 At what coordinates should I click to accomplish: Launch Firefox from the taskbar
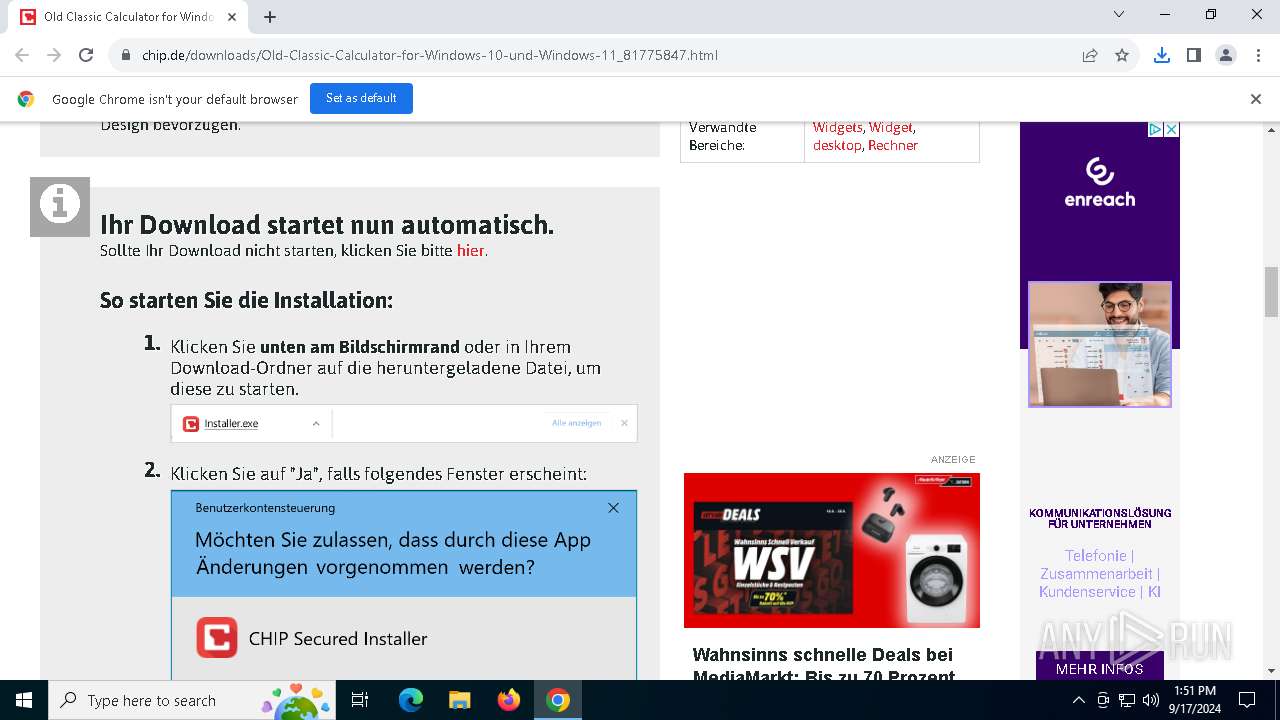(x=509, y=700)
